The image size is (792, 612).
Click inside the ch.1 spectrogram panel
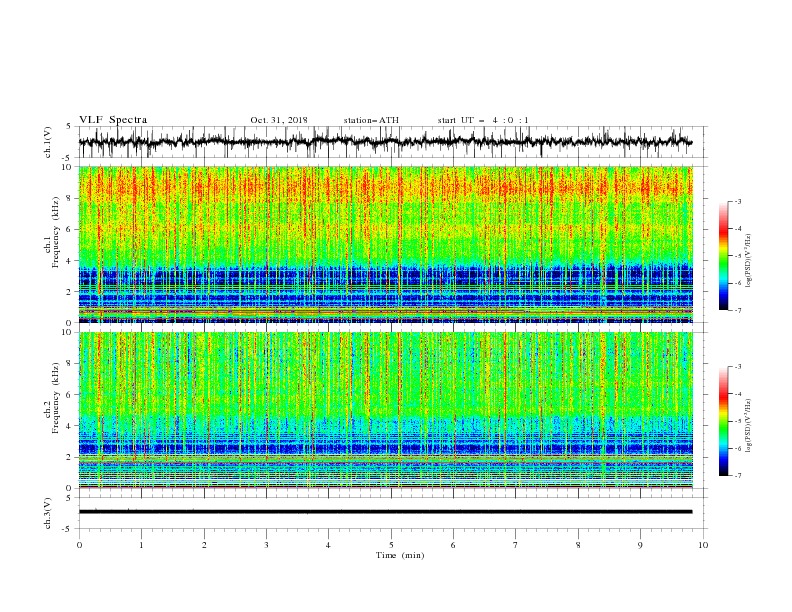pyautogui.click(x=385, y=244)
